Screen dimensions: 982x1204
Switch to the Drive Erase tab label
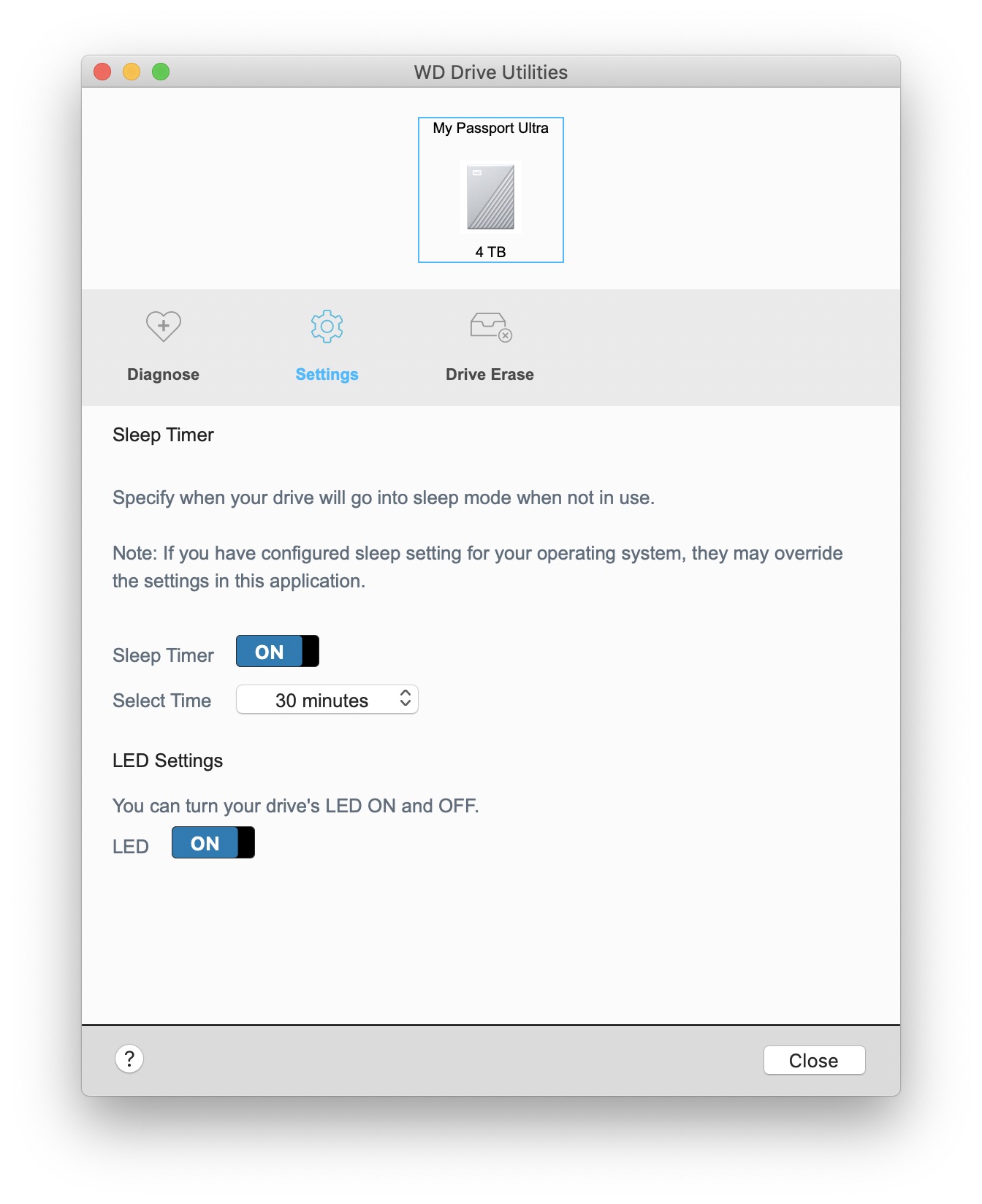coord(490,374)
